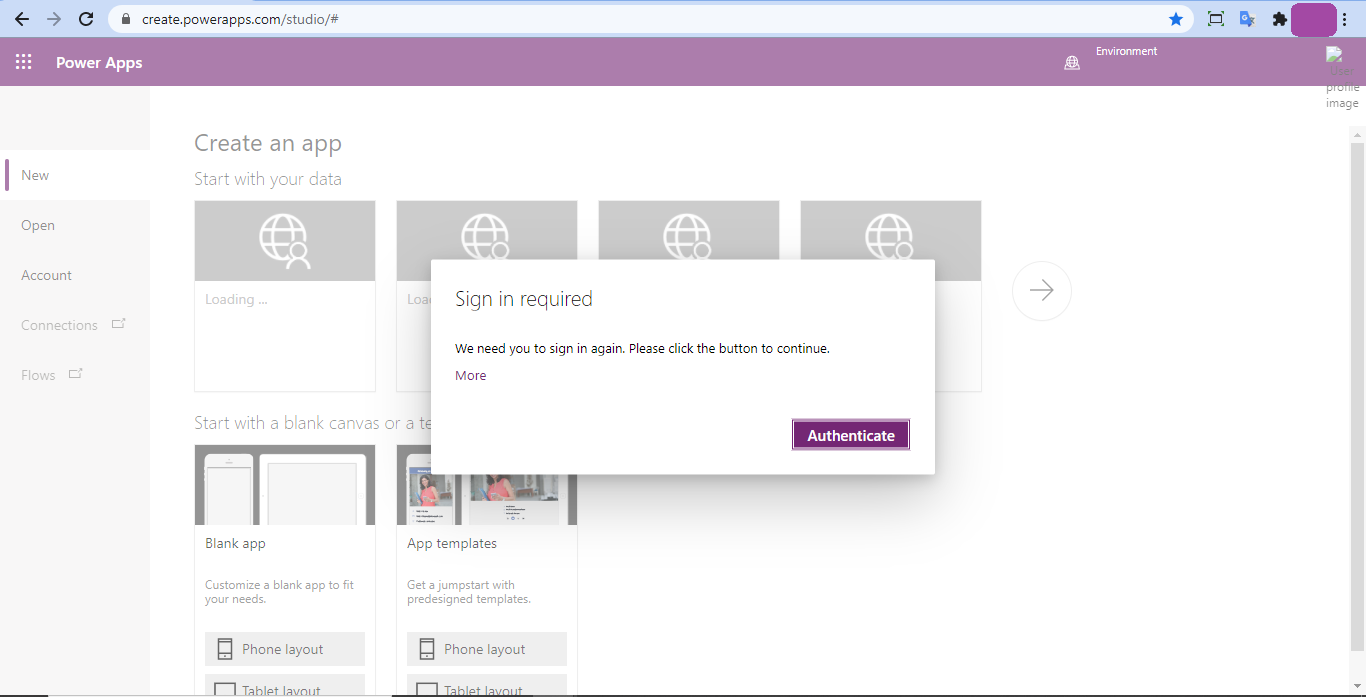Viewport: 1366px width, 697px height.
Task: Click the Blank app thumbnail
Action: (284, 485)
